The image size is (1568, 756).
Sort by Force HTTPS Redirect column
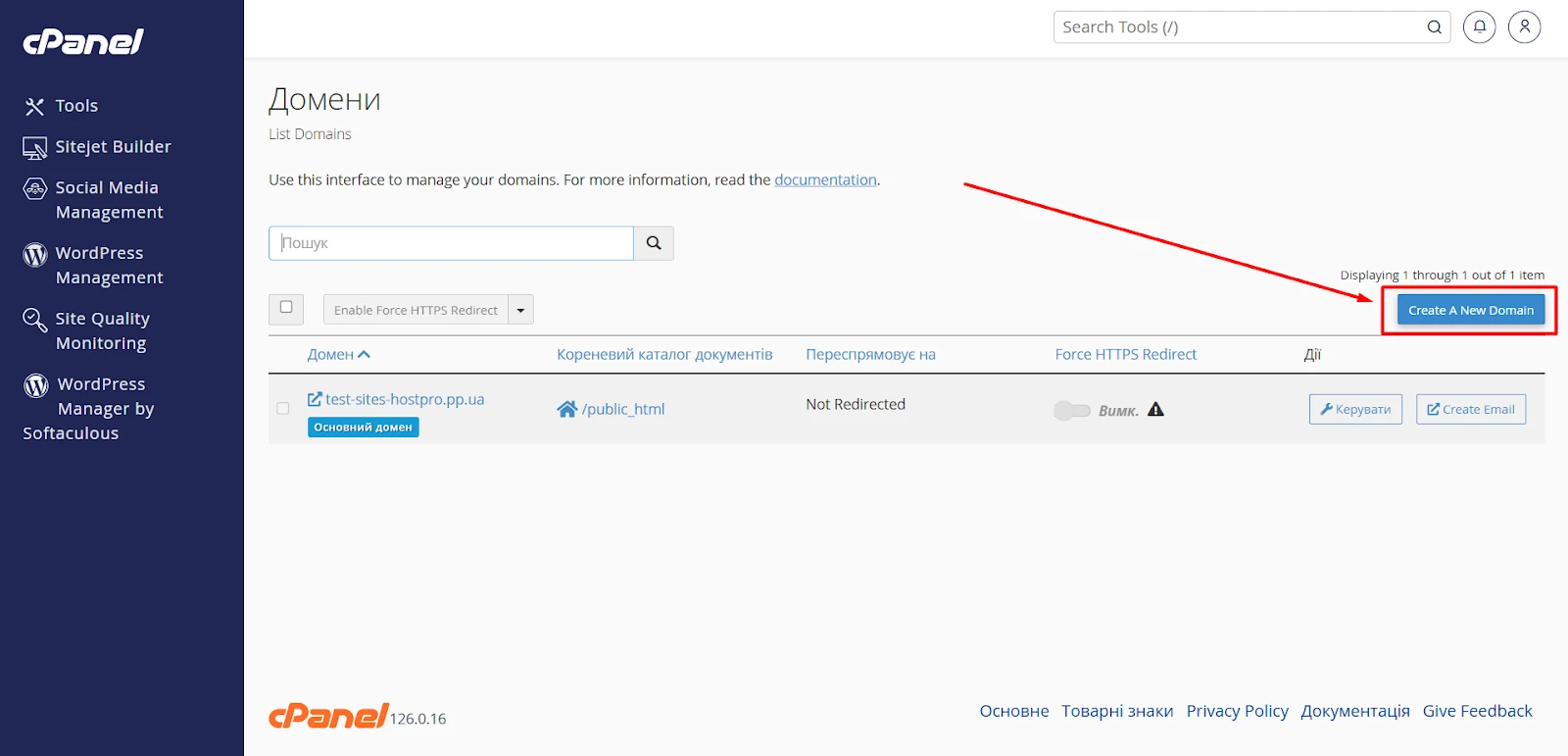(x=1125, y=355)
